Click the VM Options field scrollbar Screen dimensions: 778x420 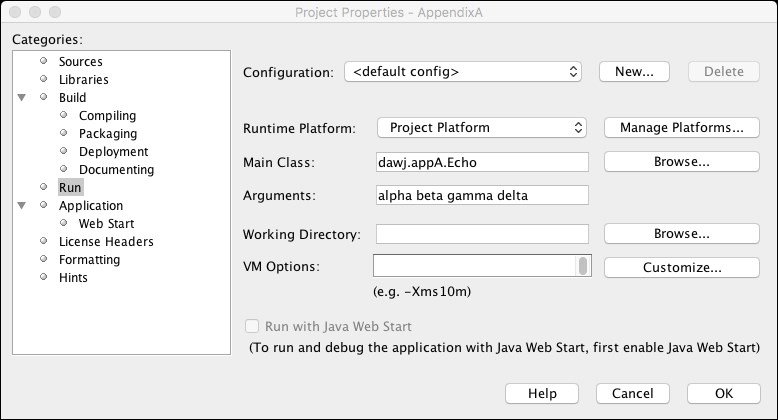pyautogui.click(x=583, y=266)
